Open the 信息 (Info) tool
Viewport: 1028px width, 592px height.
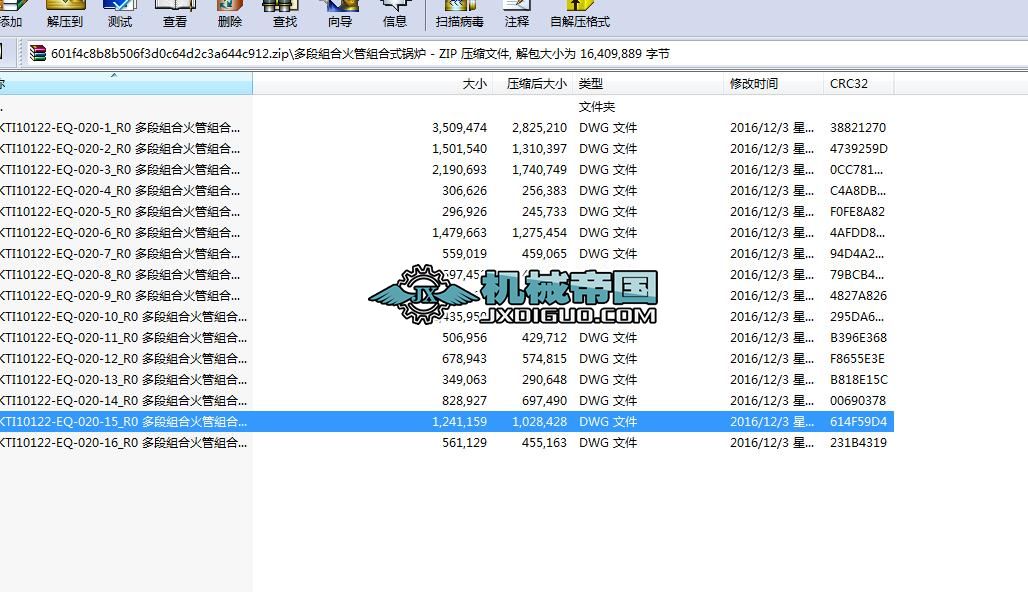pyautogui.click(x=395, y=14)
